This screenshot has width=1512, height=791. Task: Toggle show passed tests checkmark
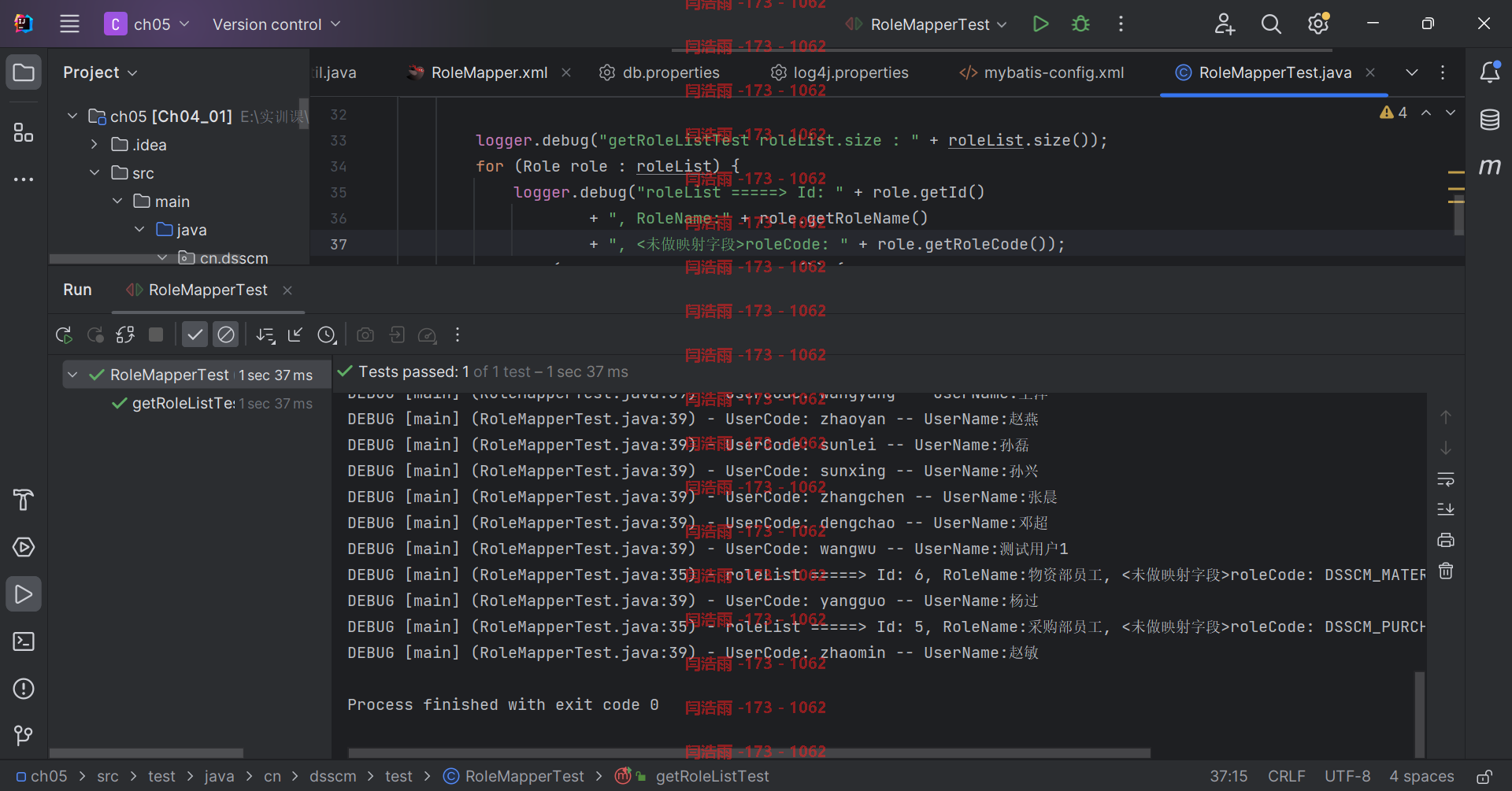click(x=195, y=335)
